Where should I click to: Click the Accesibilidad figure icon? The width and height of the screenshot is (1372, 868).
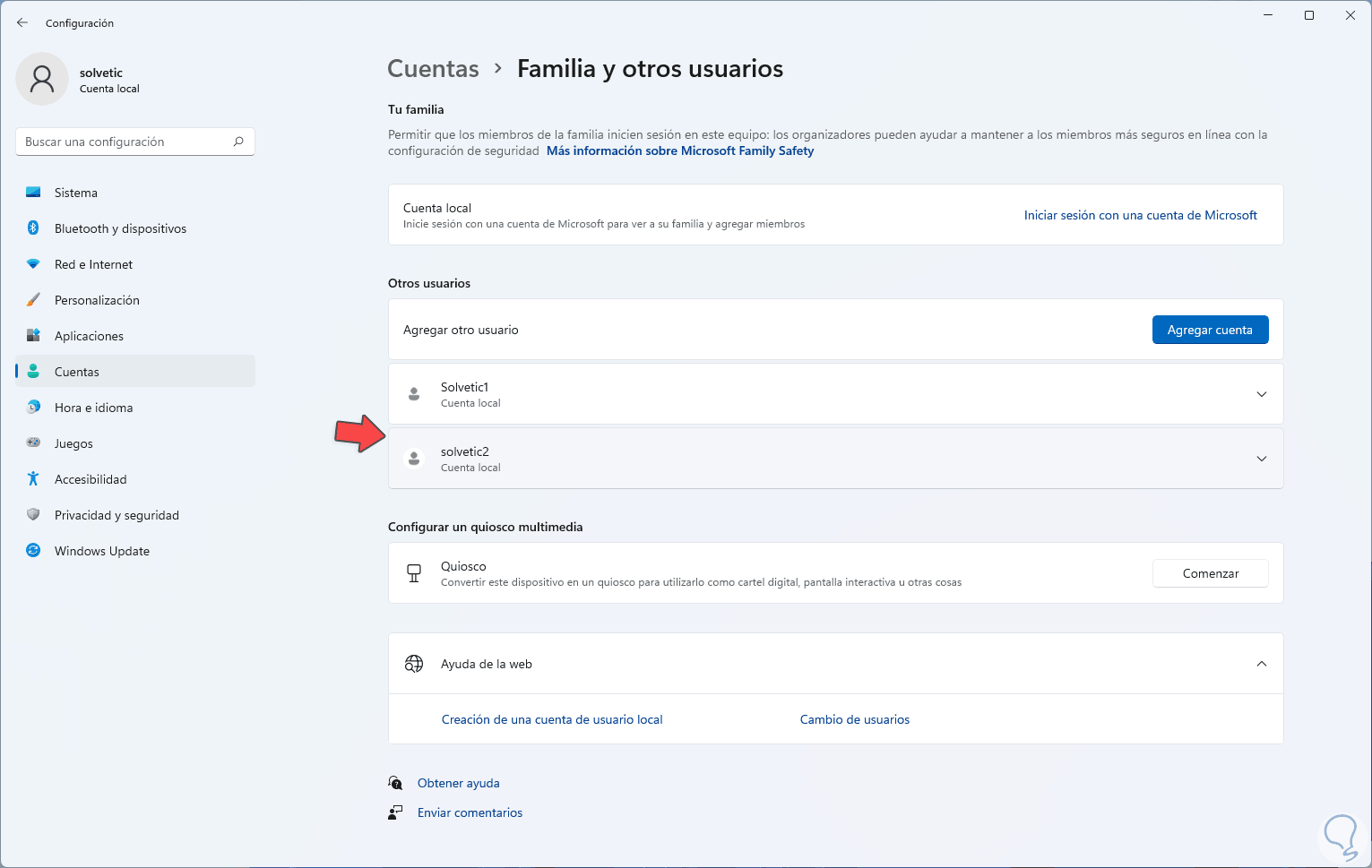click(33, 479)
